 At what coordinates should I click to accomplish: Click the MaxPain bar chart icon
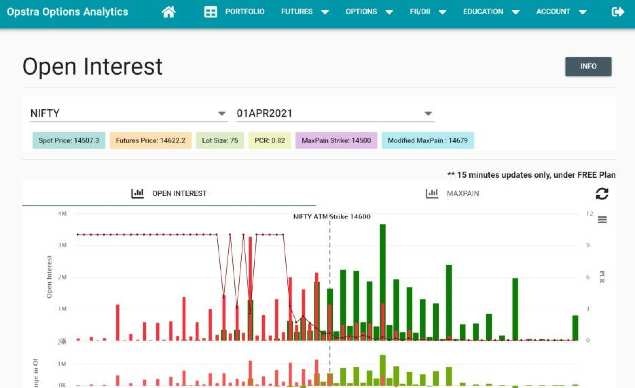point(432,193)
